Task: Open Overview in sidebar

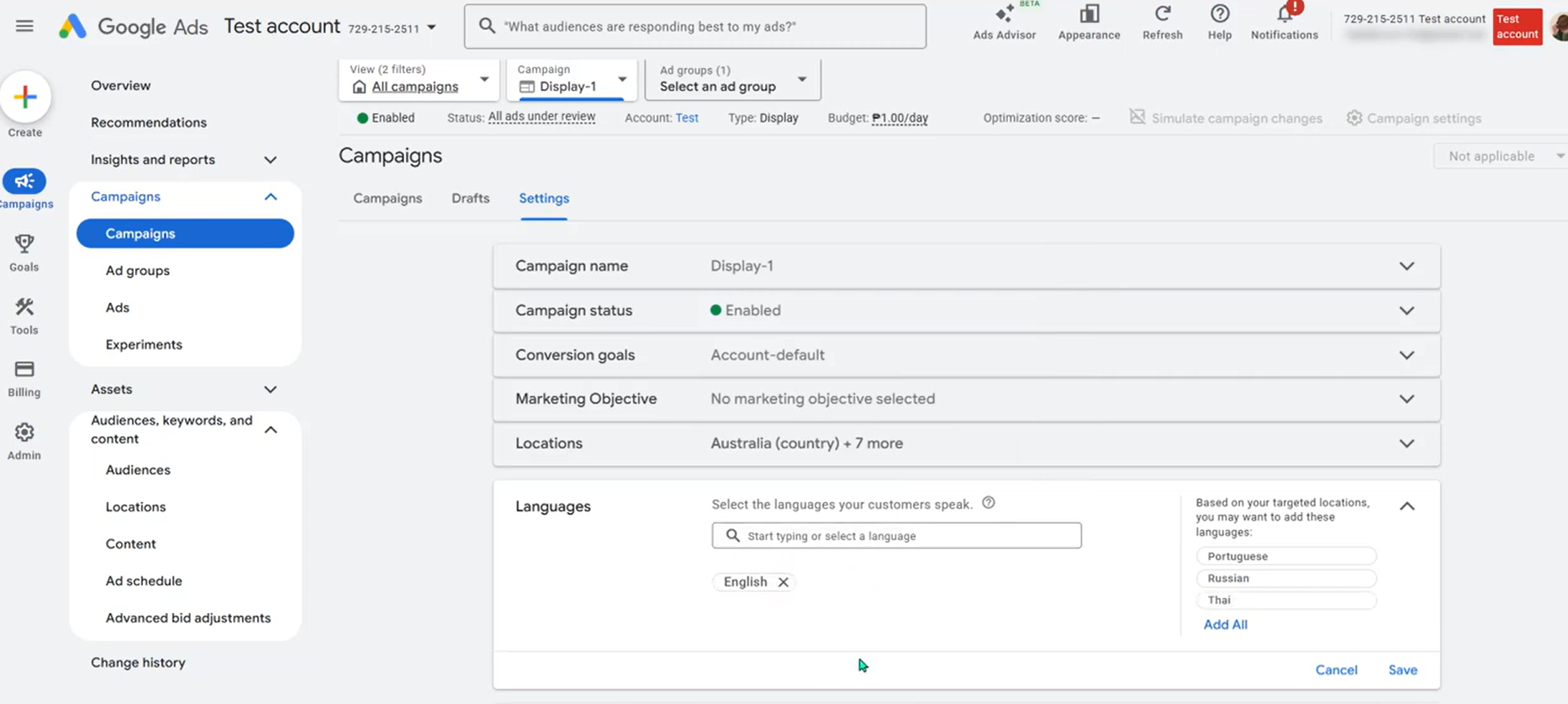Action: tap(120, 86)
